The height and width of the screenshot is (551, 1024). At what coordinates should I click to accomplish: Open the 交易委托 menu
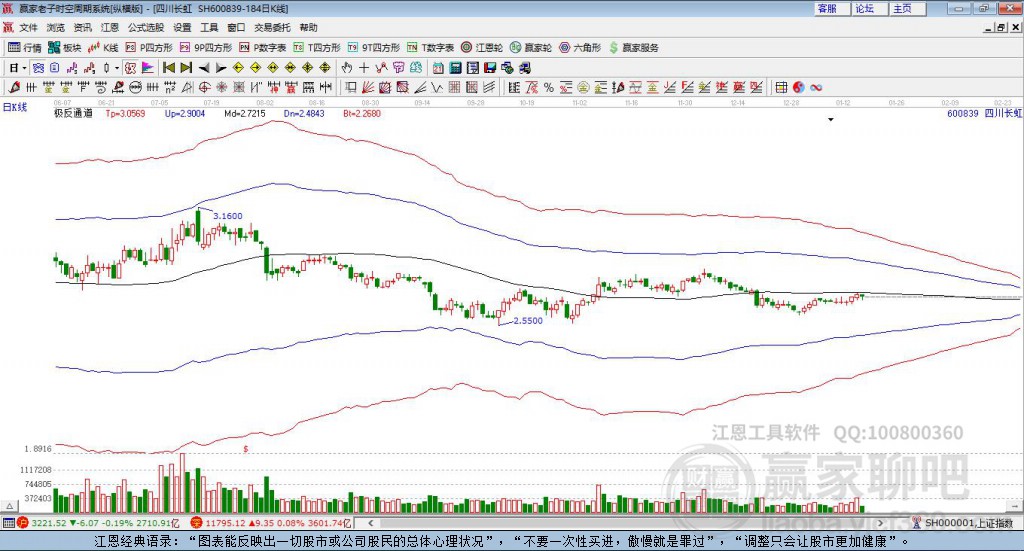(x=272, y=27)
